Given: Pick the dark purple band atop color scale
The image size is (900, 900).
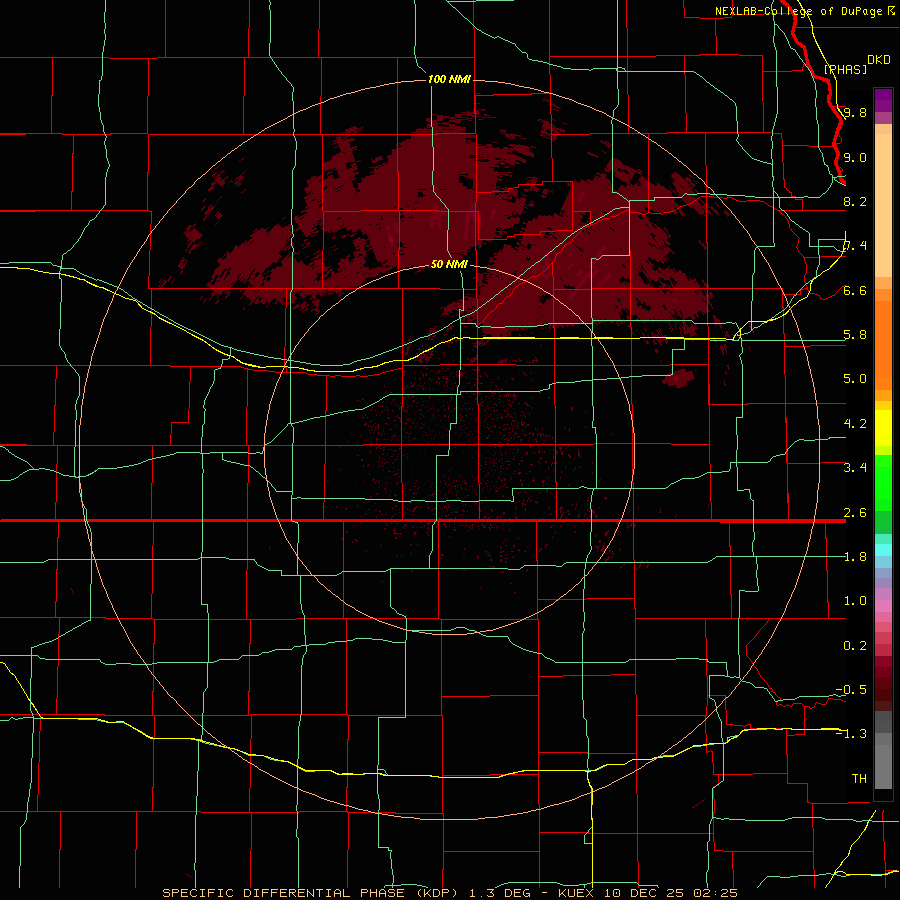Looking at the screenshot, I should click(x=883, y=100).
